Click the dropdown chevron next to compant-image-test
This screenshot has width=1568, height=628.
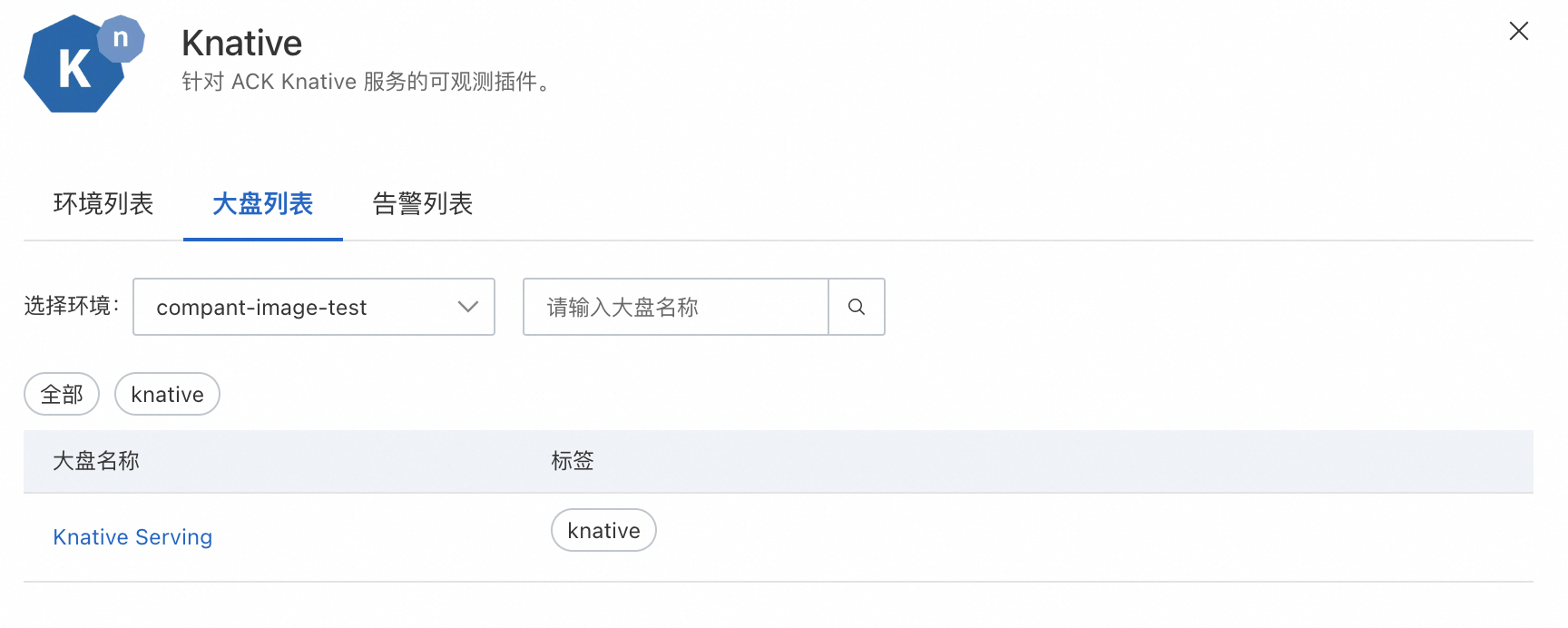point(467,307)
